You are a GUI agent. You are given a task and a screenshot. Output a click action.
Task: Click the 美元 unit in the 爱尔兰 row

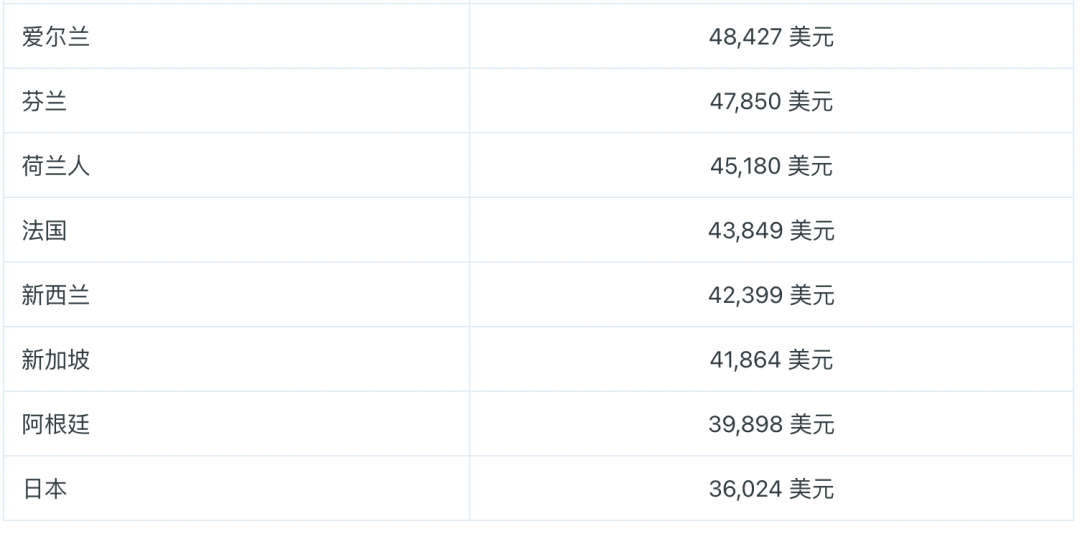[x=811, y=38]
